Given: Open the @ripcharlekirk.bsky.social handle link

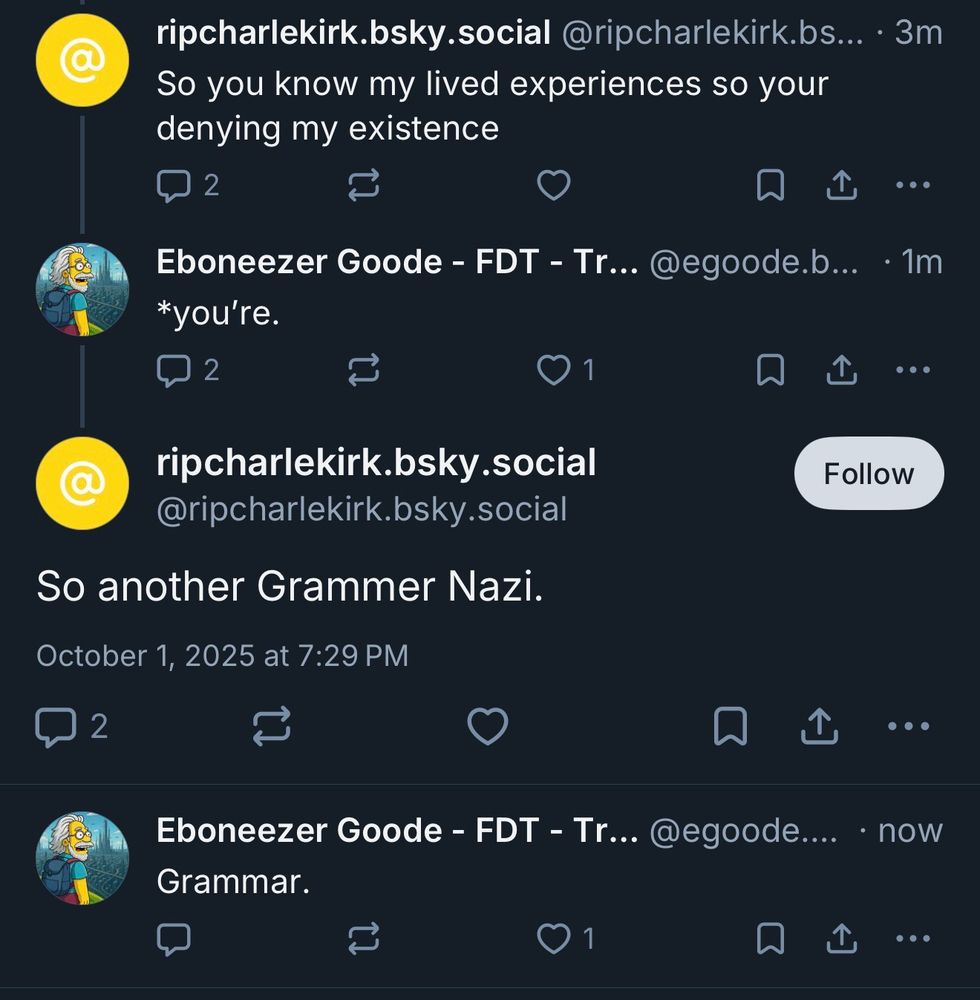Looking at the screenshot, I should coord(362,509).
